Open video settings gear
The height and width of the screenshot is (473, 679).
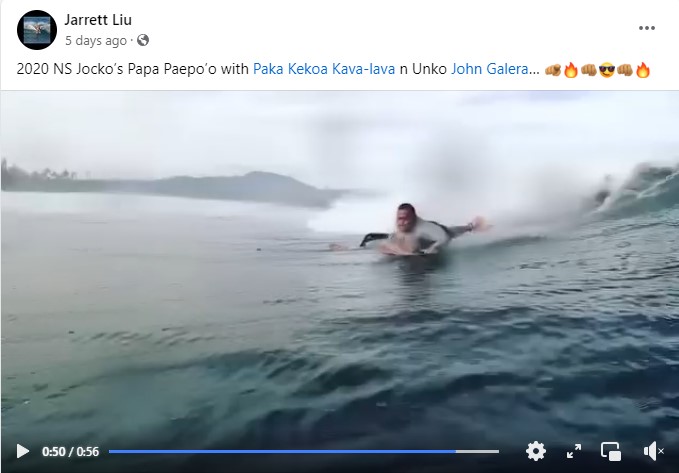(536, 451)
